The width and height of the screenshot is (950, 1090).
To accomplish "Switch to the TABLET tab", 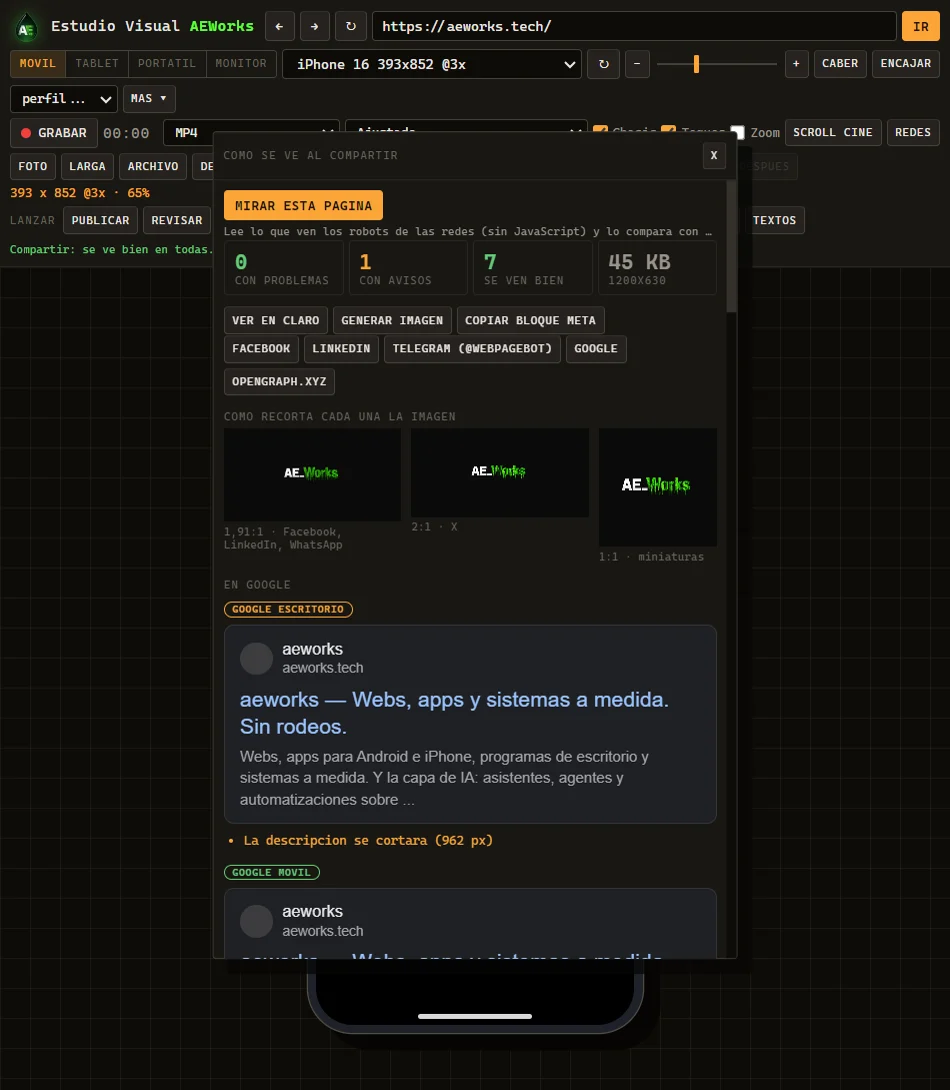I will pos(97,63).
